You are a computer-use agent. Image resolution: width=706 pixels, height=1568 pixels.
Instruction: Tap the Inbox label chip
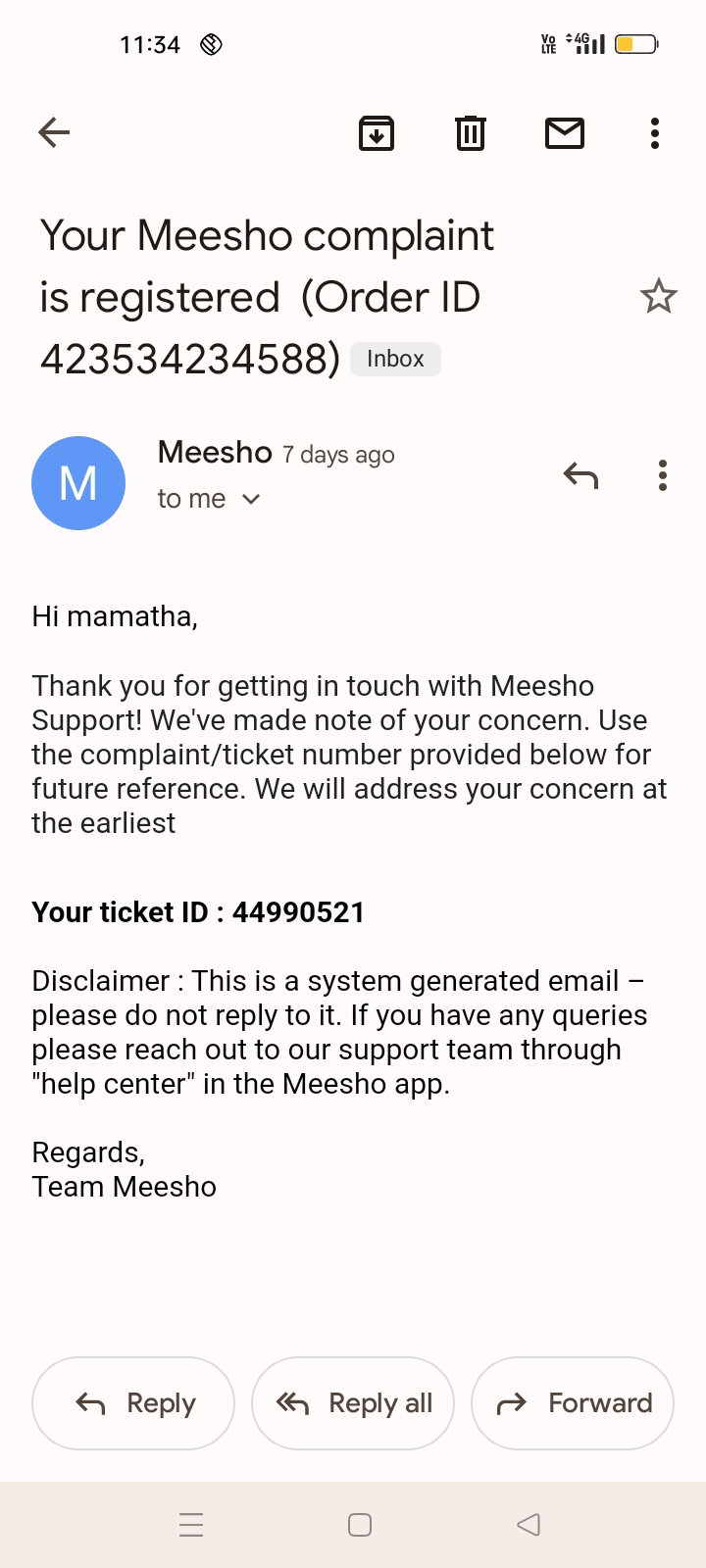pyautogui.click(x=395, y=359)
